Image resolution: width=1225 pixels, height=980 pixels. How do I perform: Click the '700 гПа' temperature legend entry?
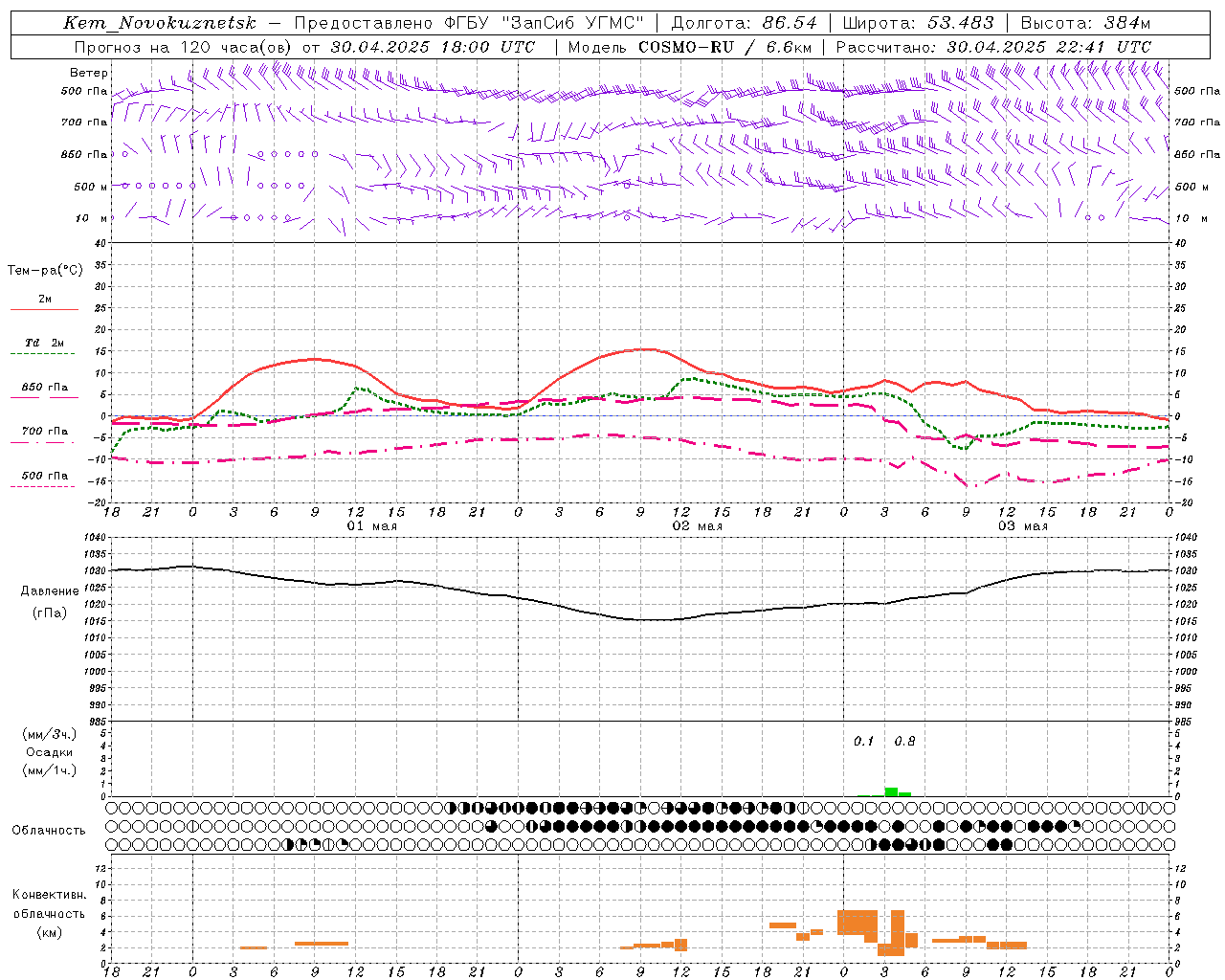[x=45, y=432]
